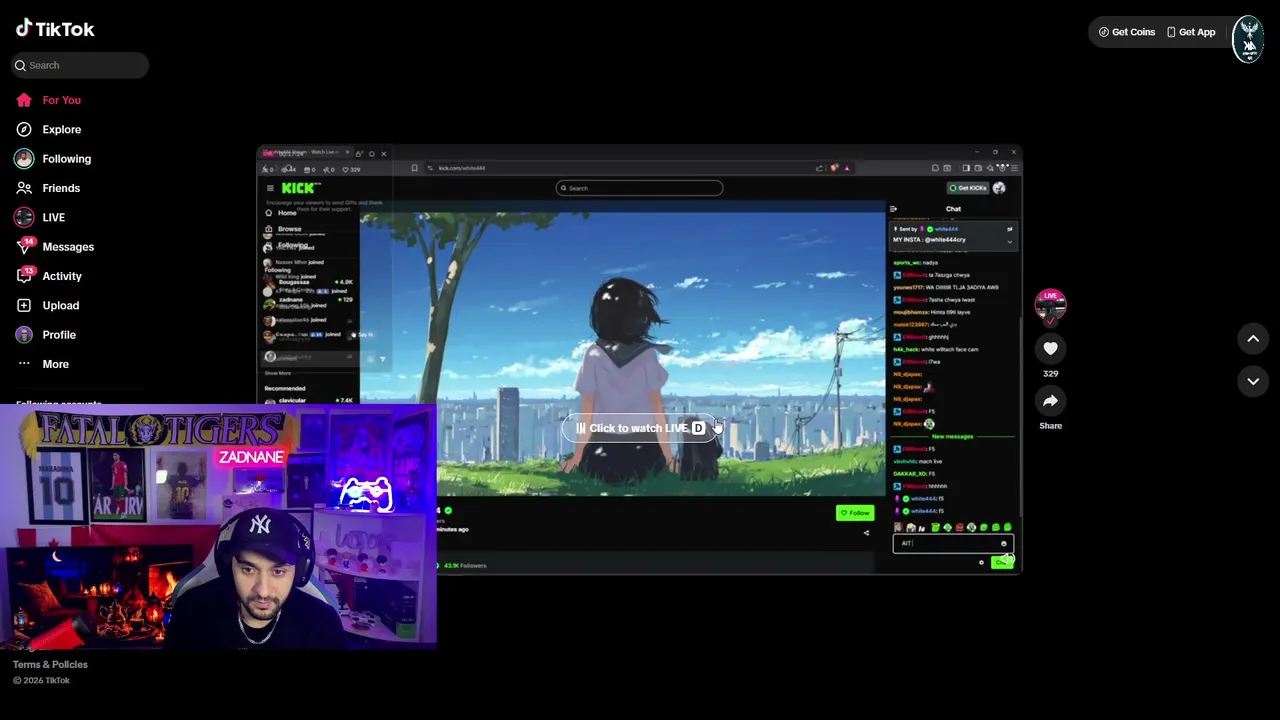This screenshot has width=1280, height=720.
Task: Click the KICK logo in the video
Action: (x=300, y=188)
